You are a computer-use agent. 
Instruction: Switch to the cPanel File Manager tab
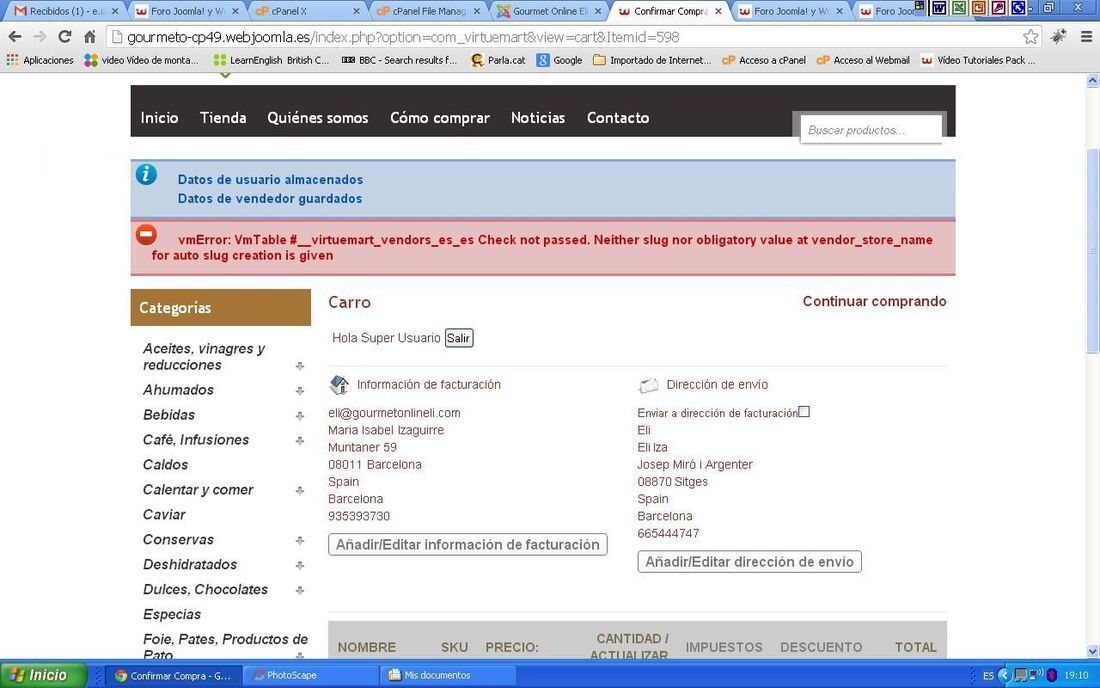[x=428, y=11]
